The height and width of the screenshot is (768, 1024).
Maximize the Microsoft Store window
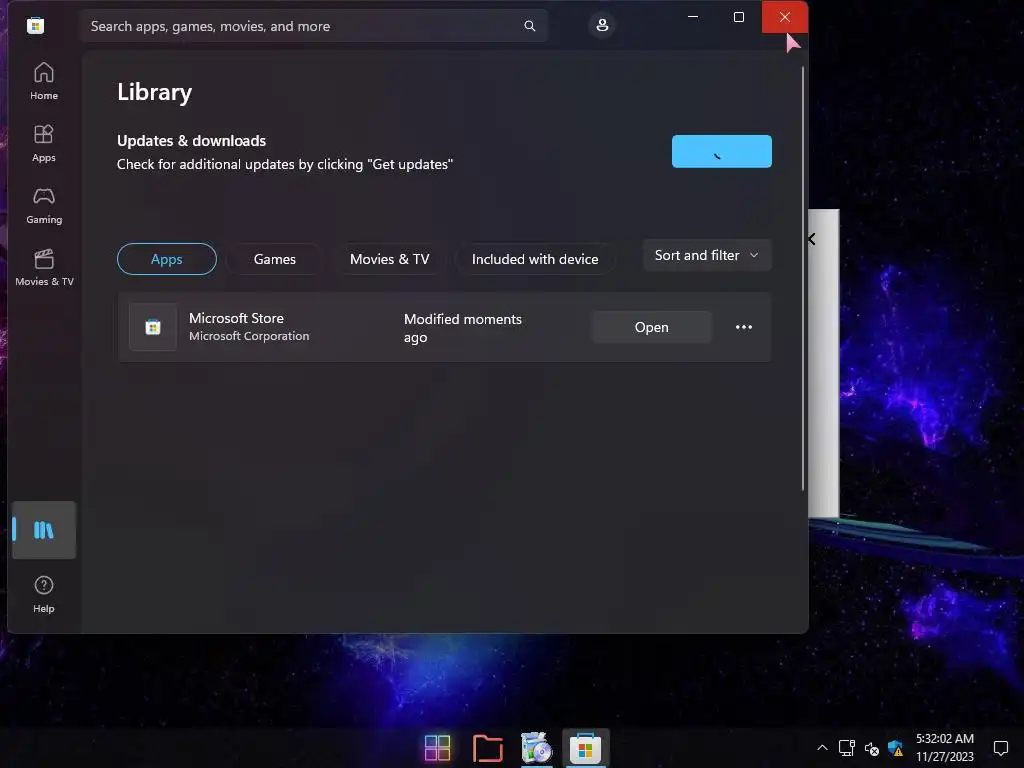point(739,17)
